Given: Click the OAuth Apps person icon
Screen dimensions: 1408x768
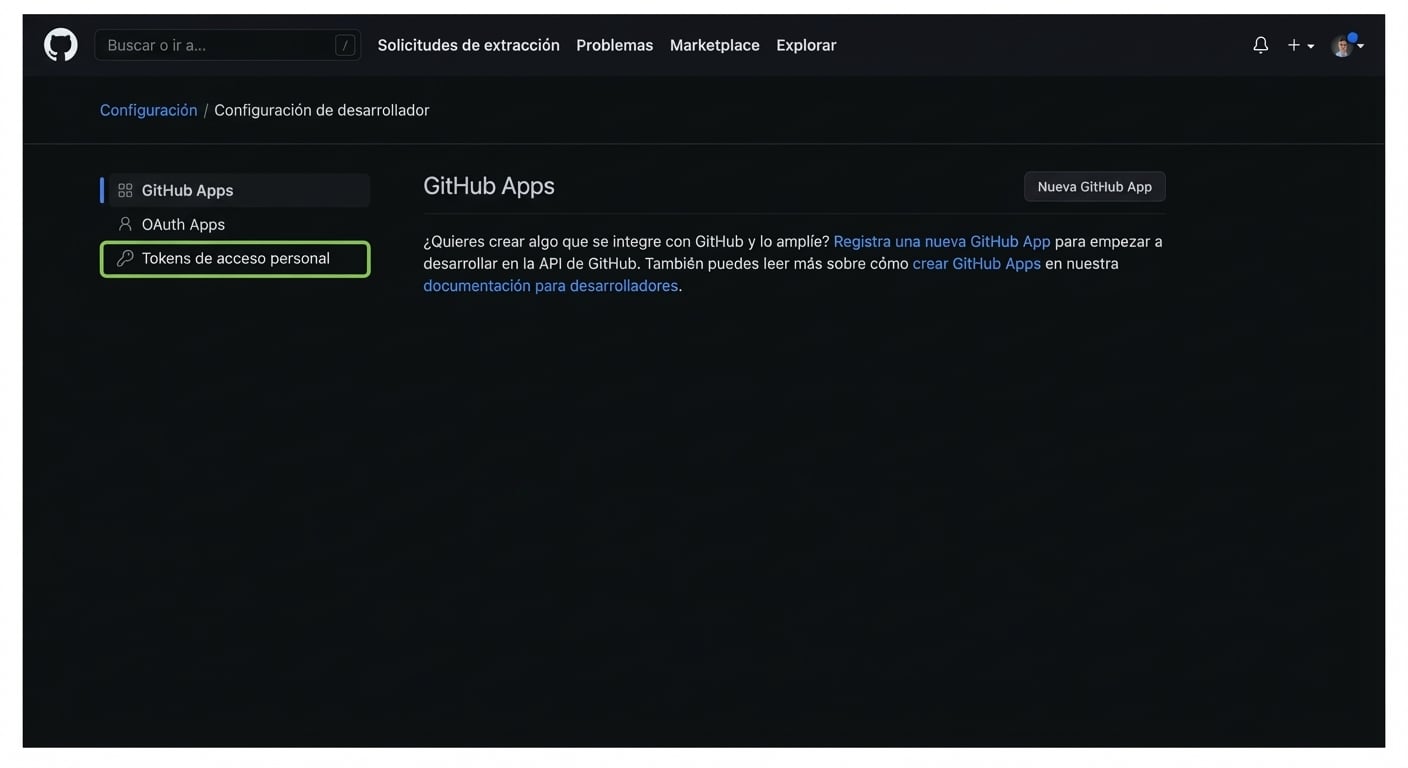Looking at the screenshot, I should (x=125, y=224).
